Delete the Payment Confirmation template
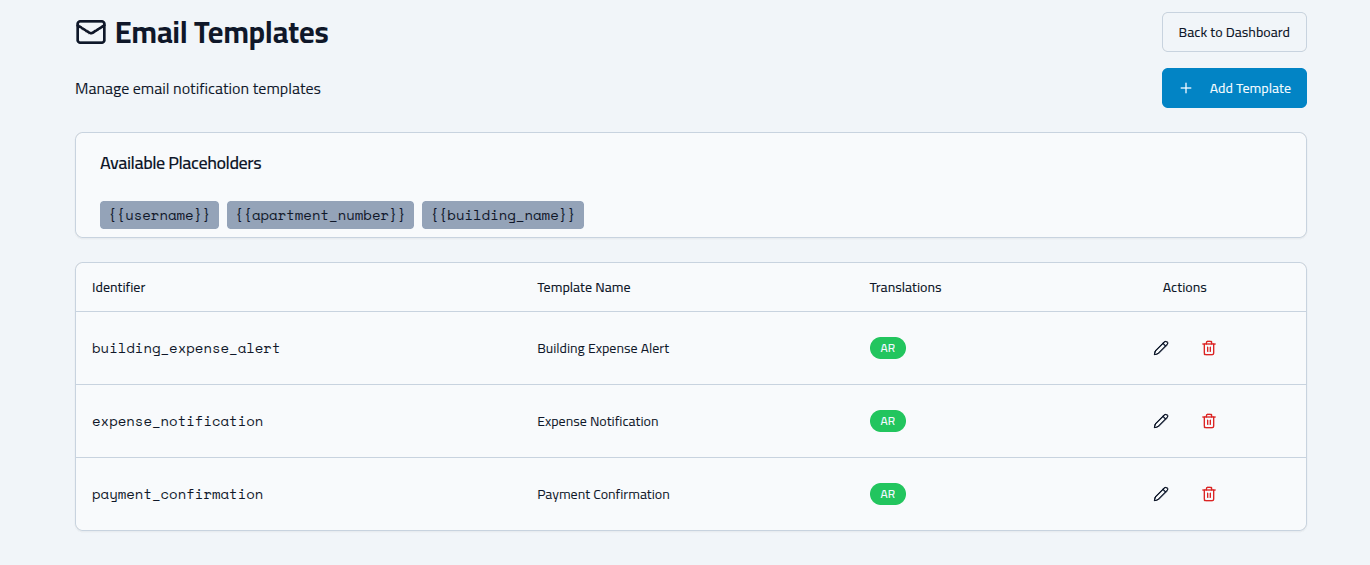This screenshot has height=565, width=1370. (x=1209, y=494)
